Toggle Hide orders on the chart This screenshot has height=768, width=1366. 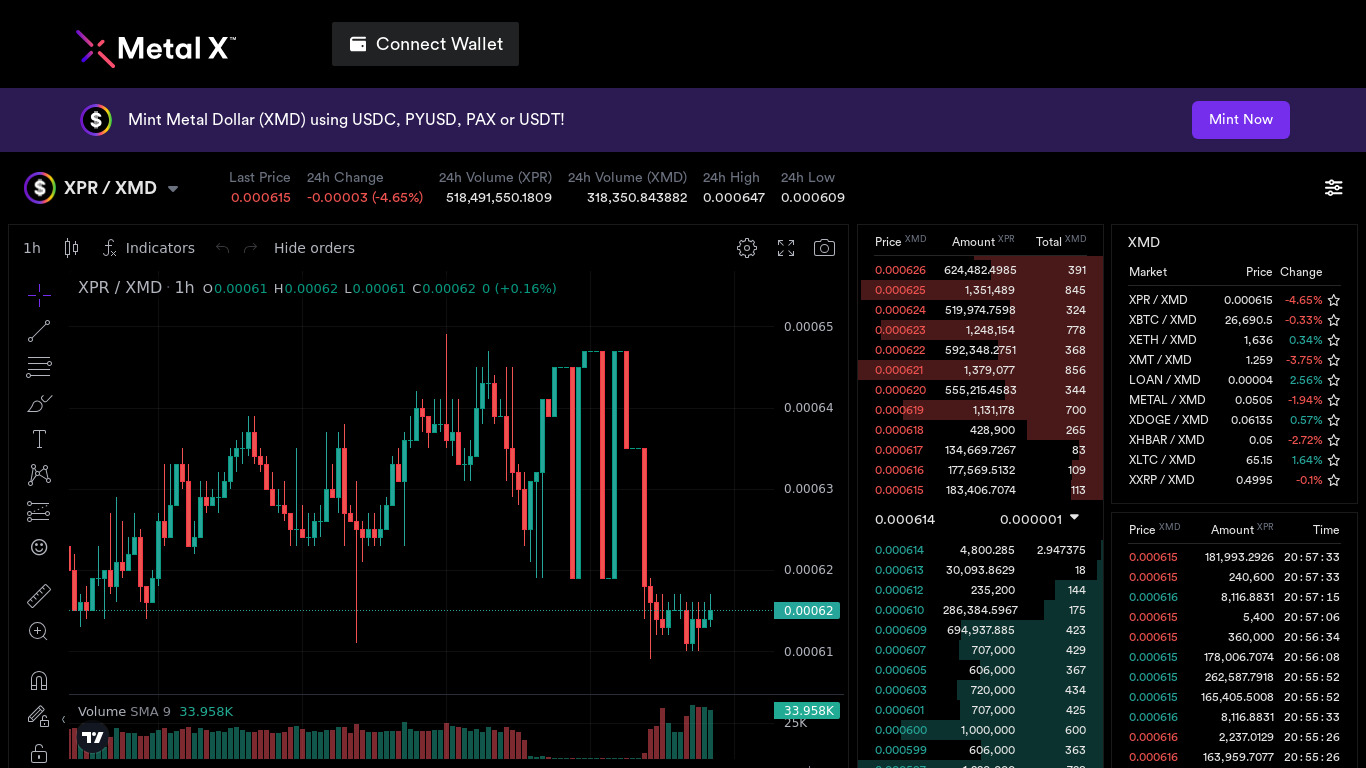pyautogui.click(x=314, y=248)
